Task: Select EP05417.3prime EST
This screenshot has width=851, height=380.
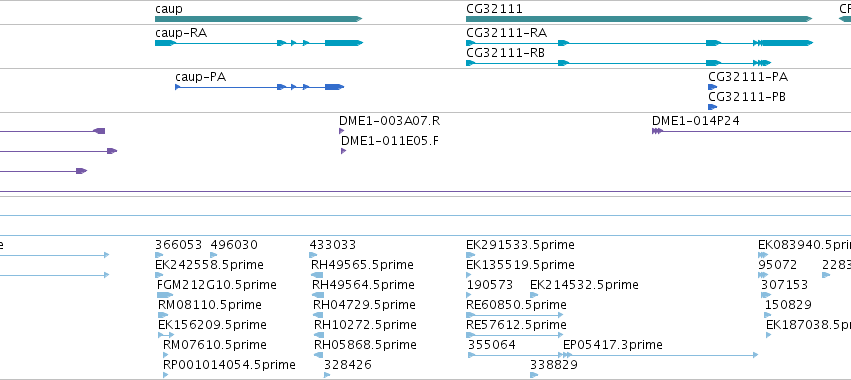Action: (613, 345)
